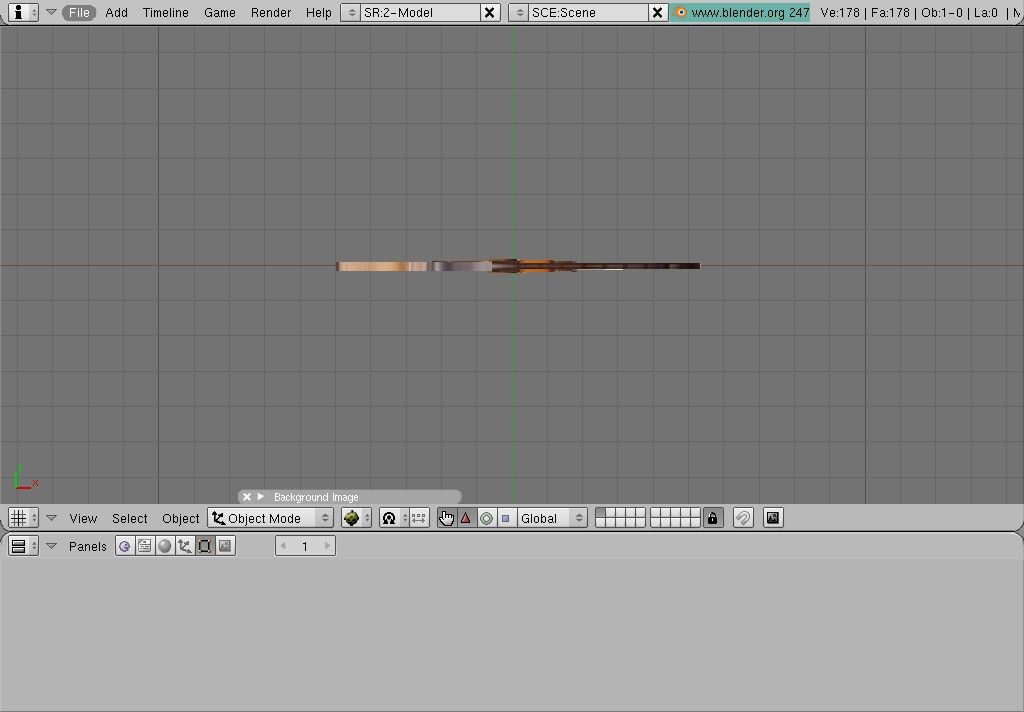Open the Object context in Panels header
The height and width of the screenshot is (712, 1024).
click(185, 546)
